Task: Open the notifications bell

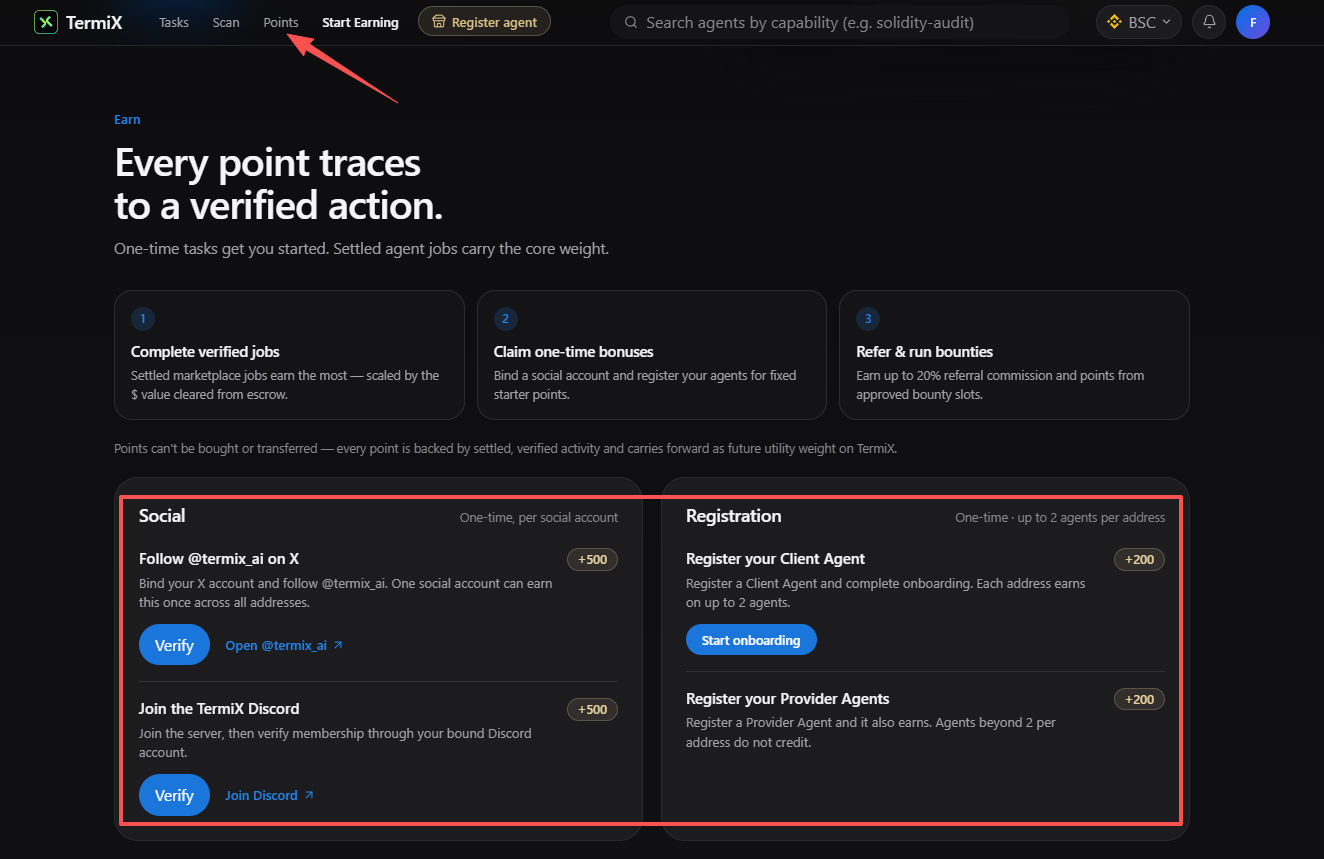Action: click(x=1209, y=22)
